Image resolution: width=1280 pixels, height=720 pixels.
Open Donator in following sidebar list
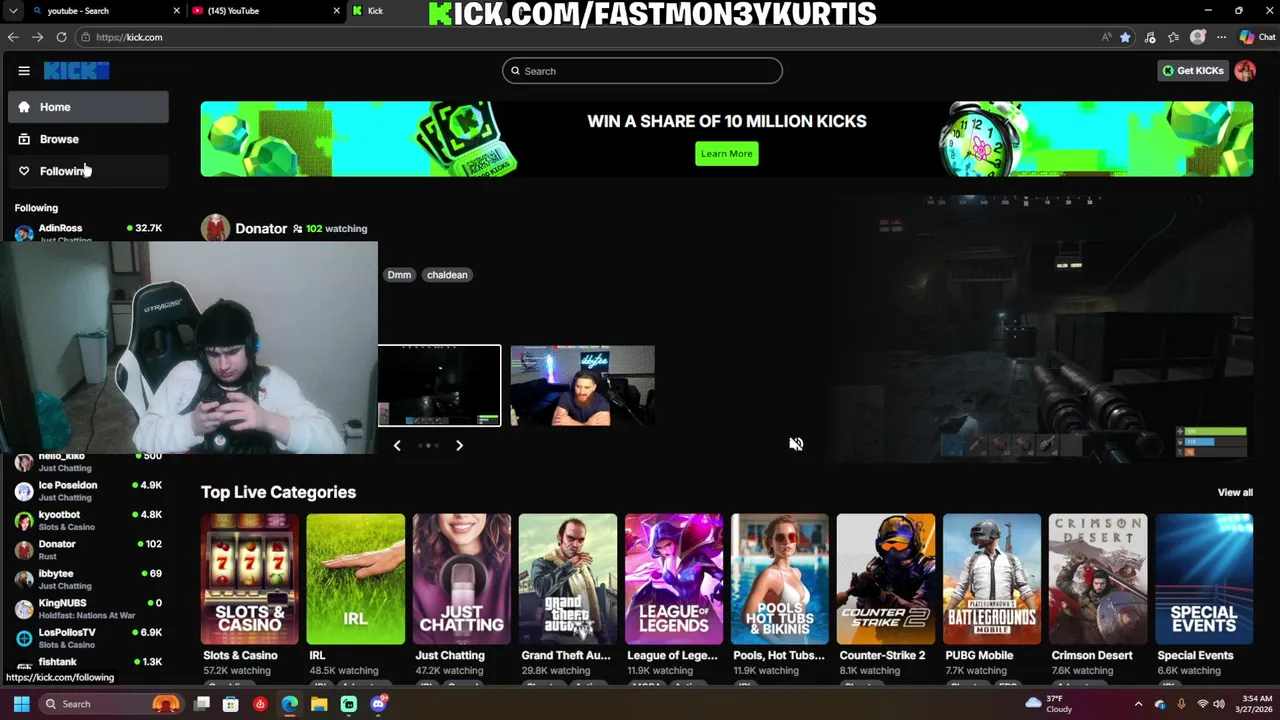tap(88, 550)
